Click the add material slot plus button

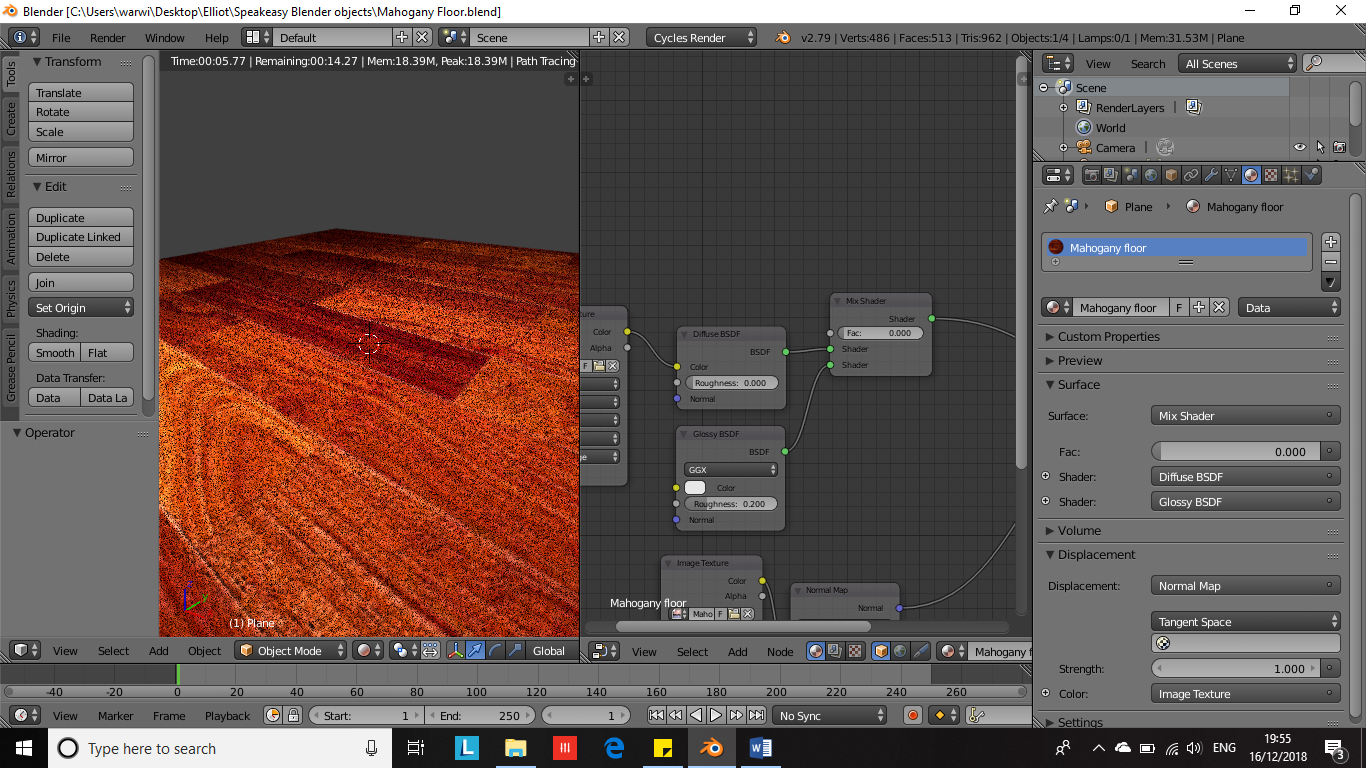[x=1330, y=242]
